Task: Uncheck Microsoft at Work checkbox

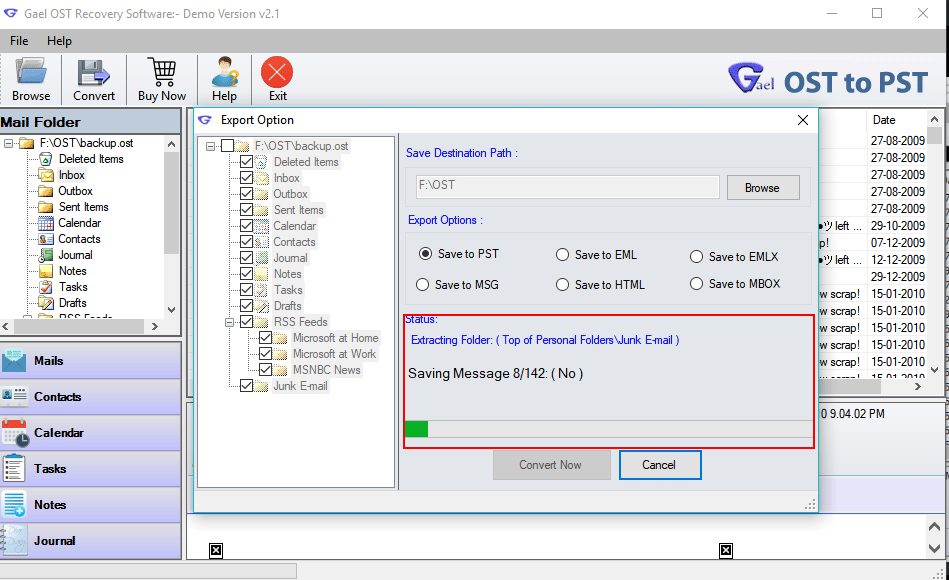Action: point(265,354)
